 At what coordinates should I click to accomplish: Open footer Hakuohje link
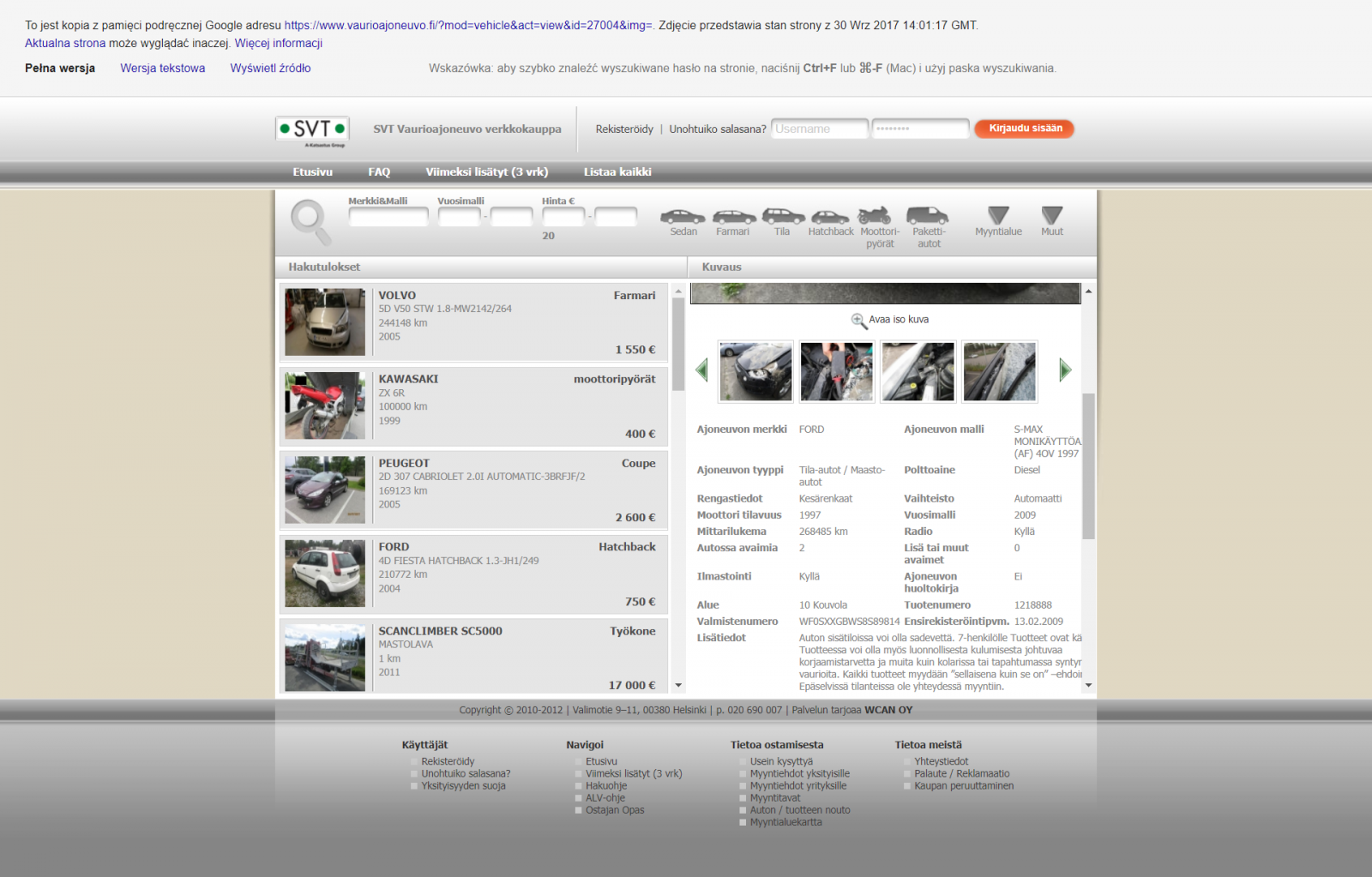click(x=606, y=786)
